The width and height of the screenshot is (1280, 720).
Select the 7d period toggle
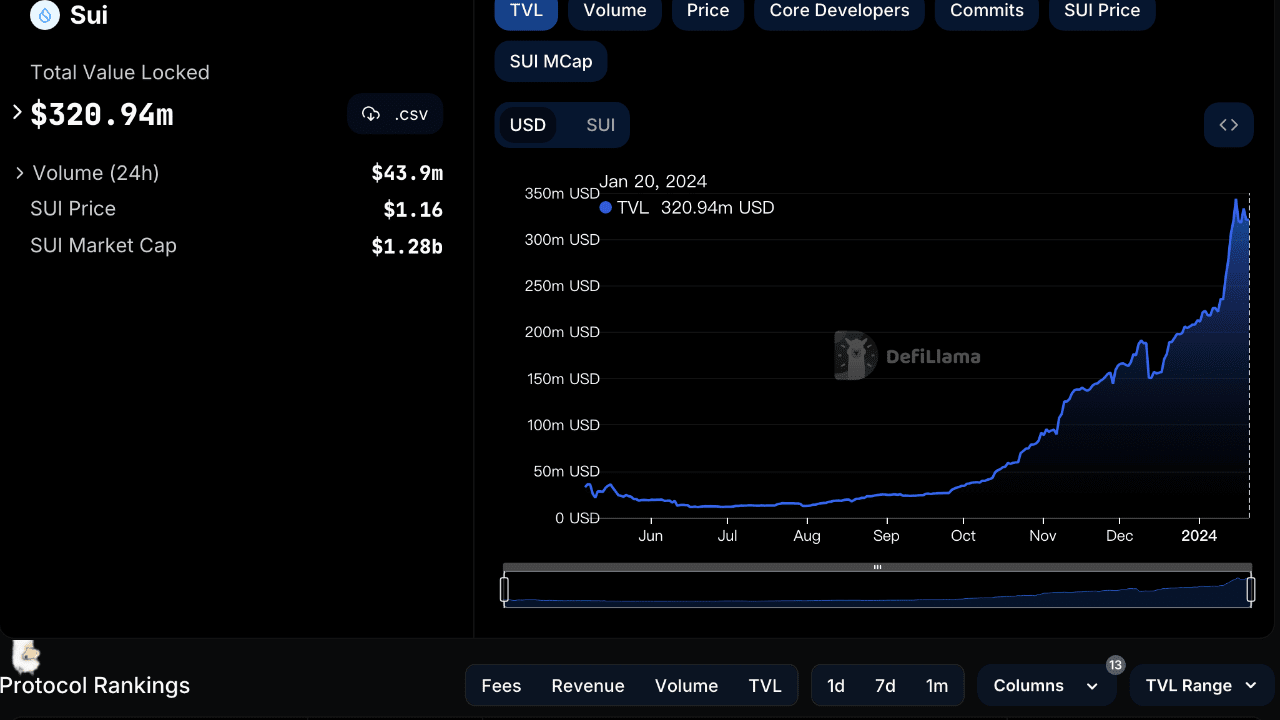tap(886, 685)
